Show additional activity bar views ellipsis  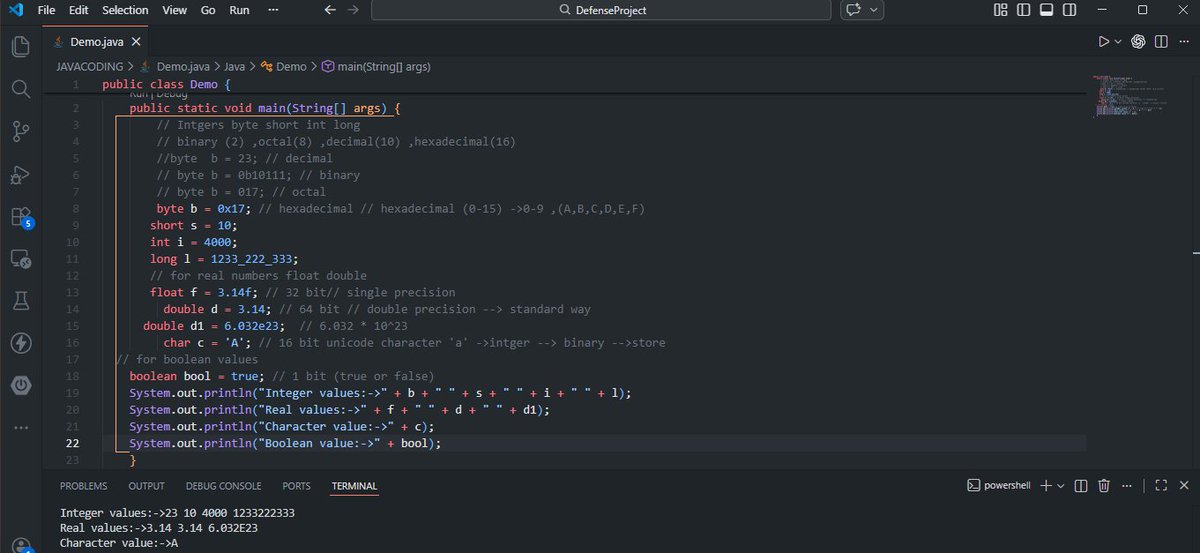click(20, 427)
